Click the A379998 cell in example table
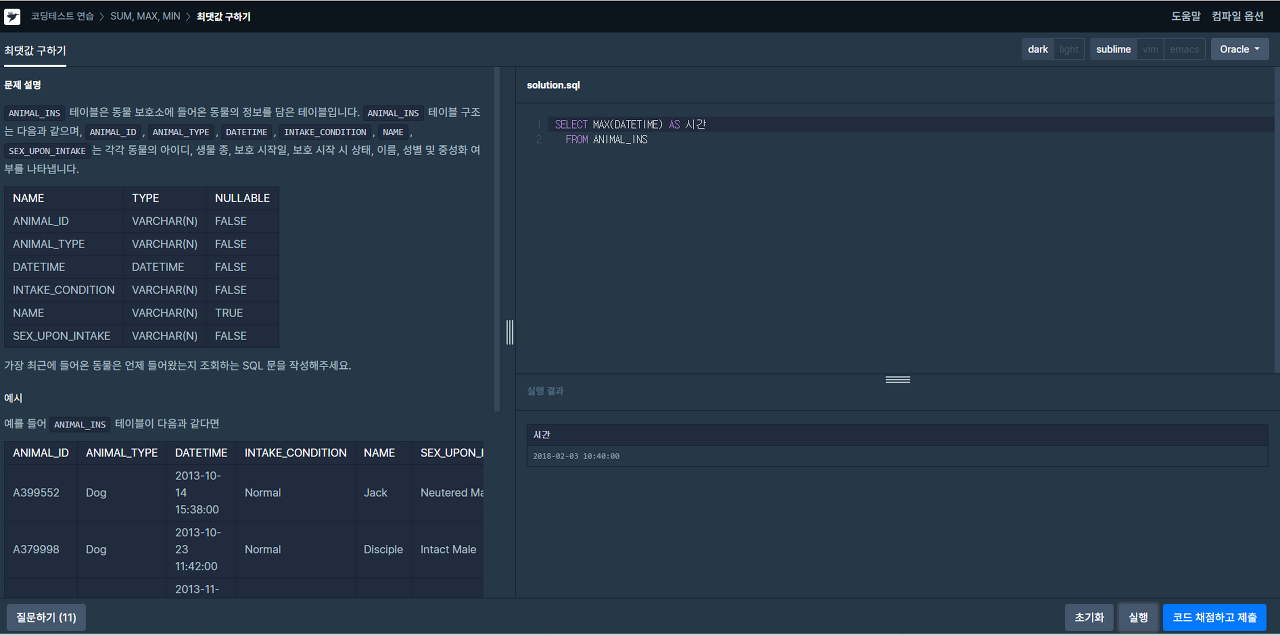 click(x=41, y=550)
